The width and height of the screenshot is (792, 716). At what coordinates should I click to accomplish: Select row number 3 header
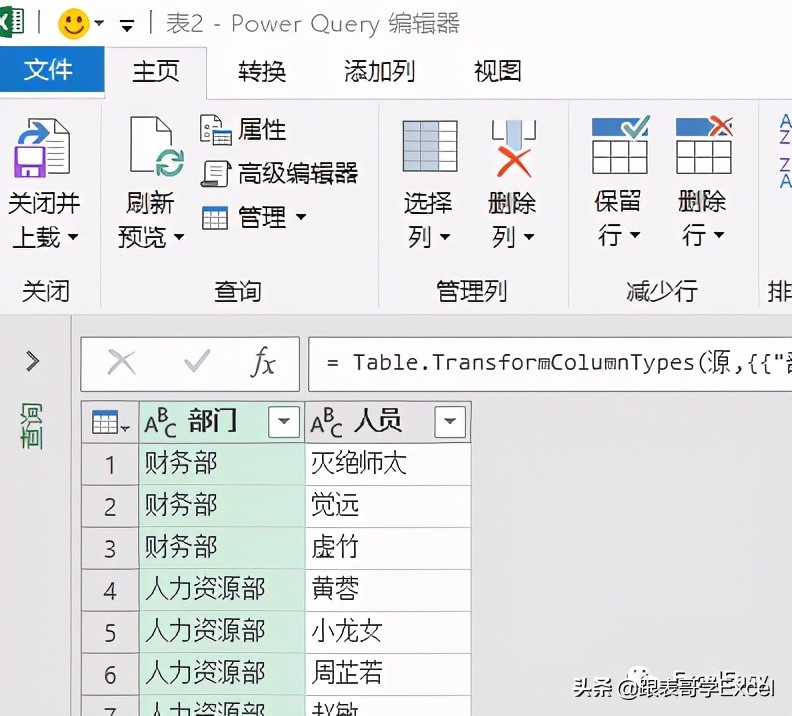click(110, 548)
